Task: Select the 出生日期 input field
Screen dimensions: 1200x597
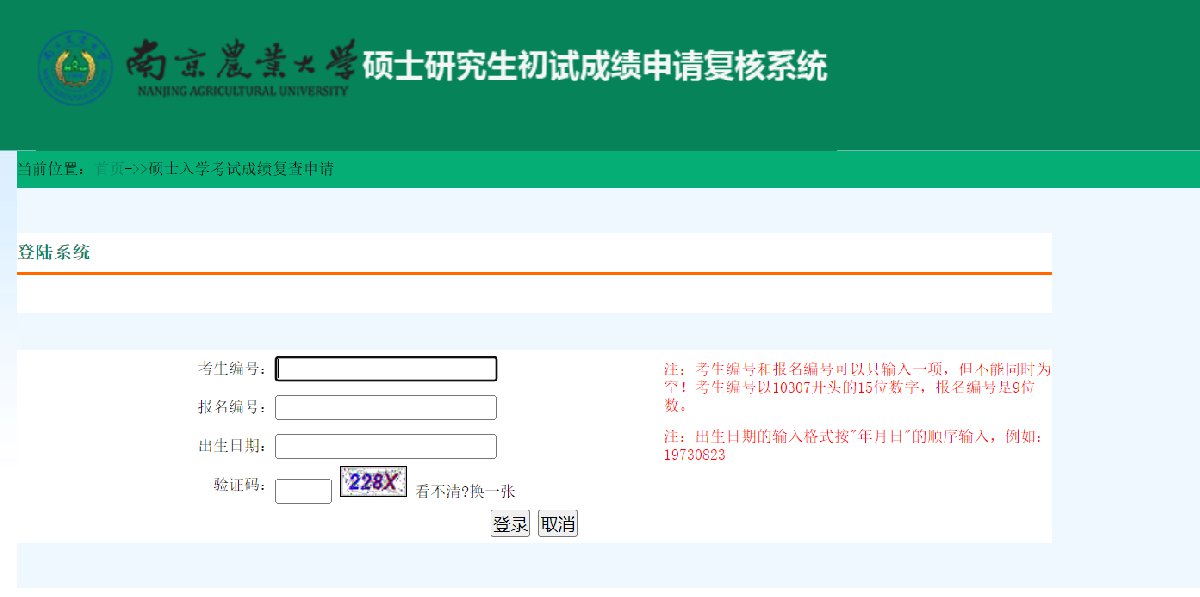Action: coord(386,447)
